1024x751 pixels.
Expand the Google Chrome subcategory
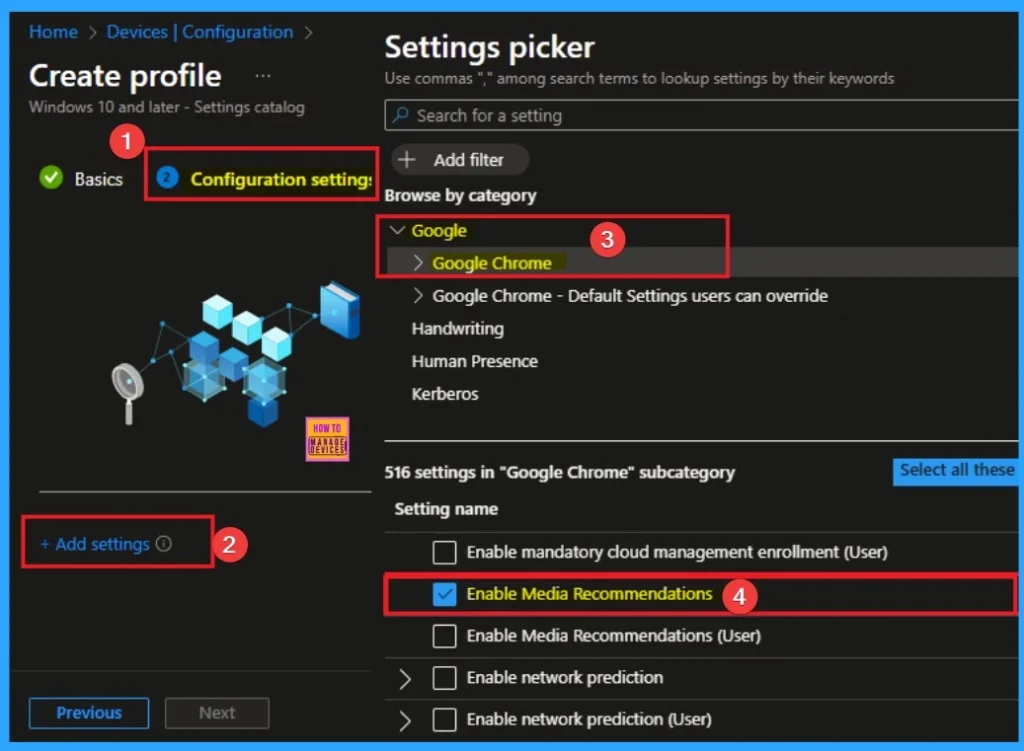pyautogui.click(x=418, y=263)
